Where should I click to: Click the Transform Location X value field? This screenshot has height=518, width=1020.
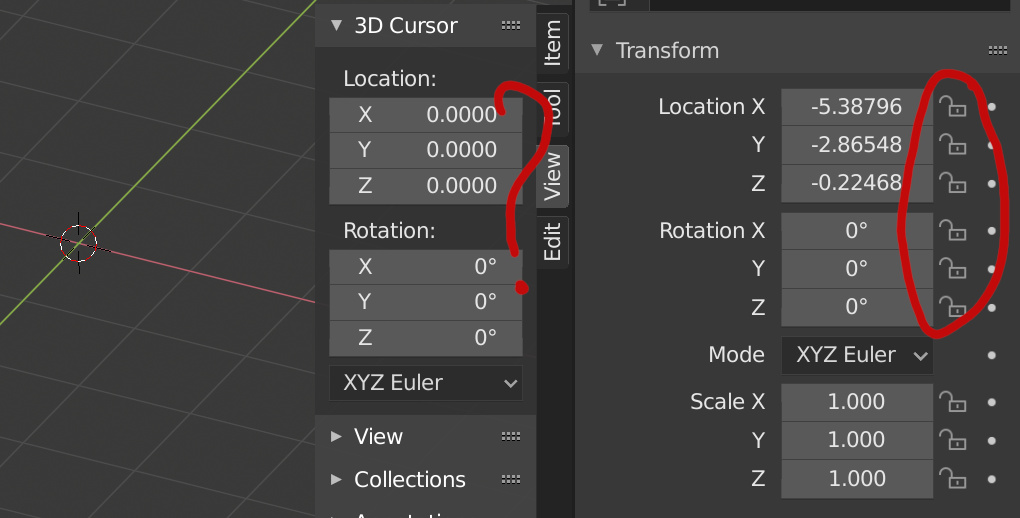(x=857, y=107)
